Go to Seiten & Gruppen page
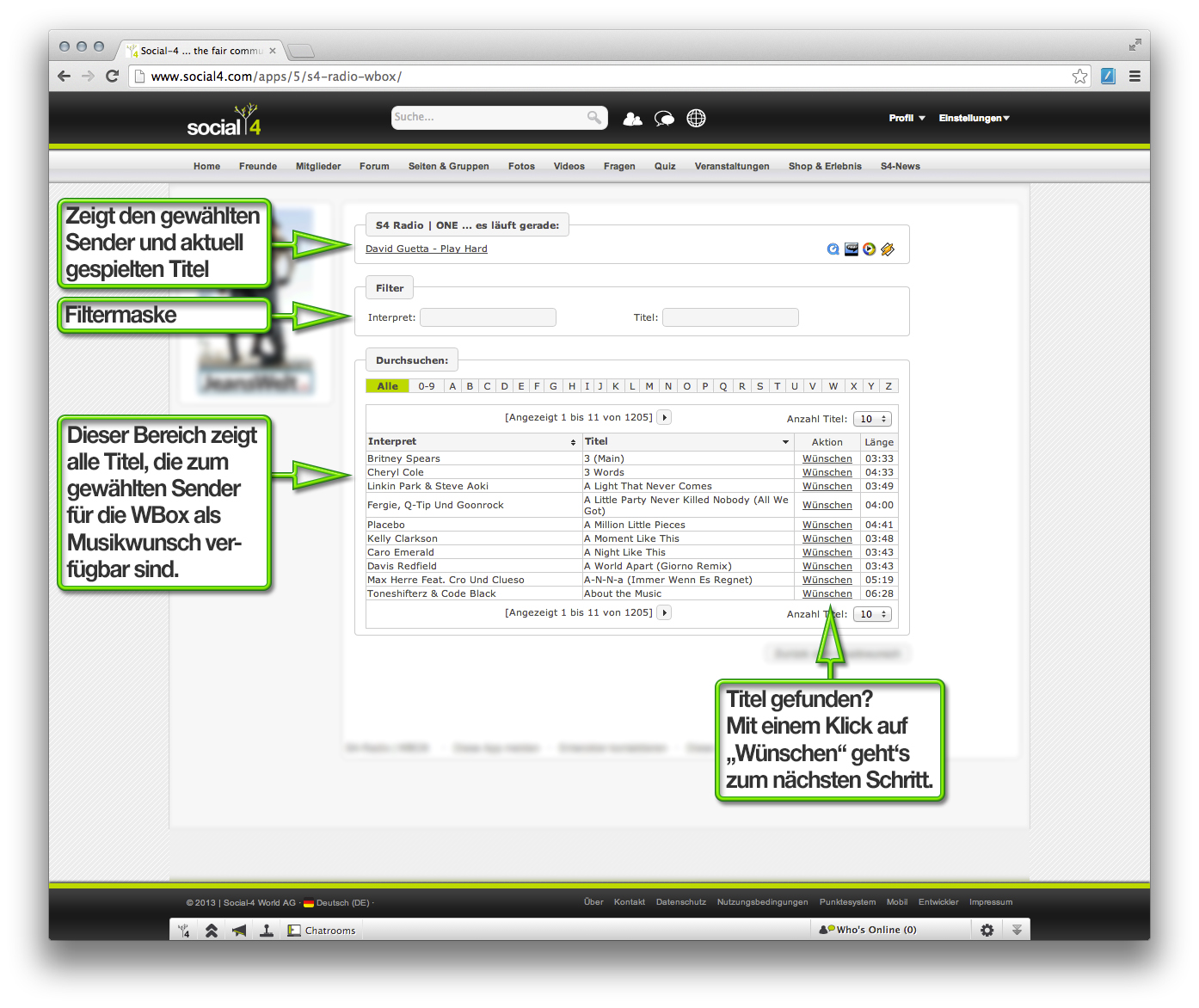This screenshot has height=1008, width=1199. [448, 167]
